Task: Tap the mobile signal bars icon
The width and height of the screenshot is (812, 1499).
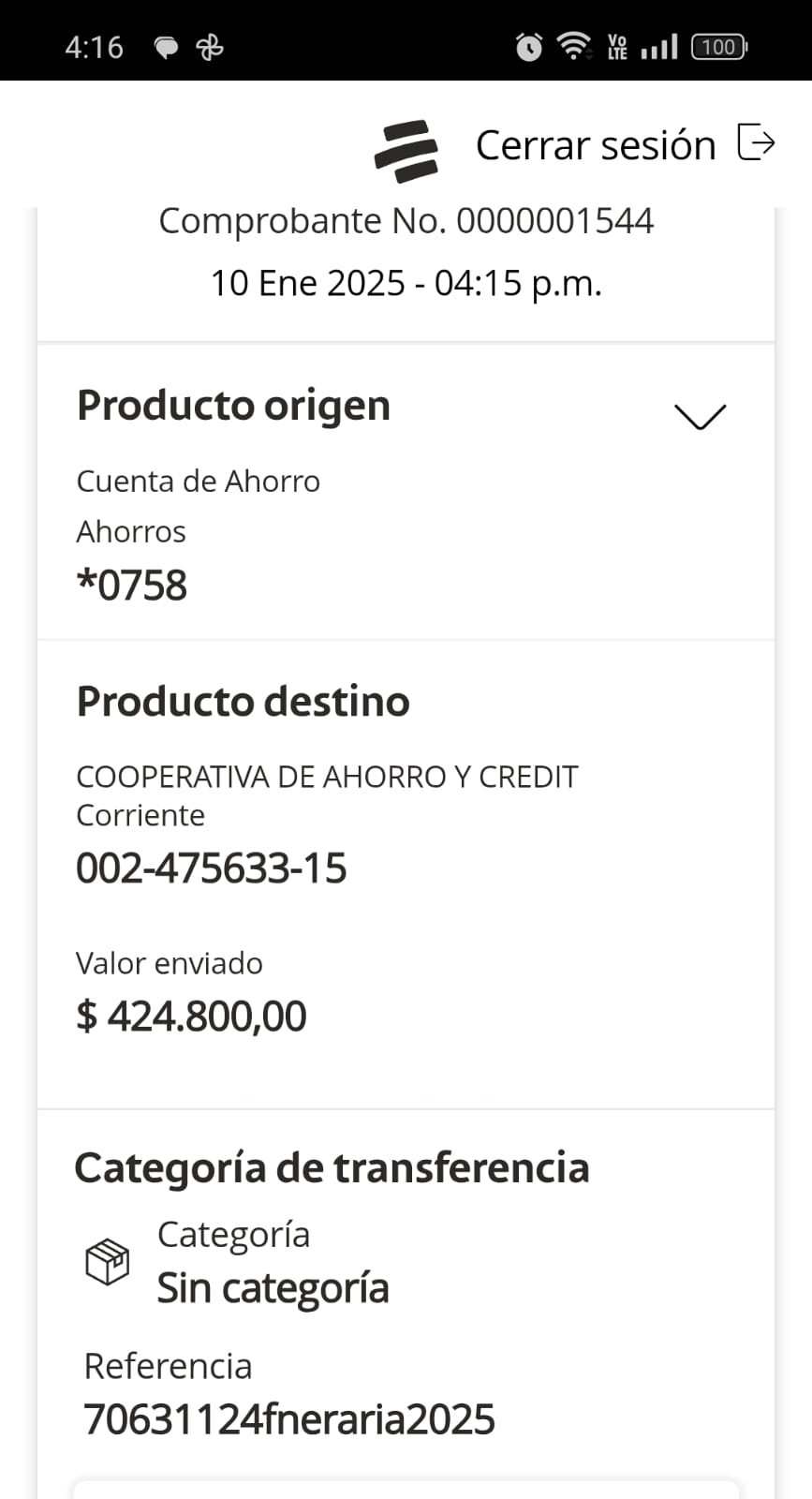Action: click(659, 47)
